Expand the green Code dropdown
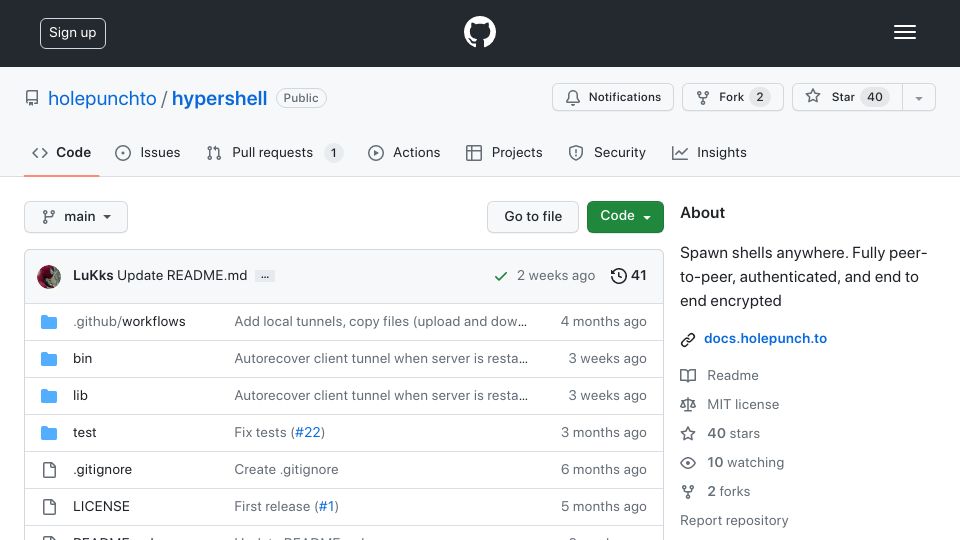960x540 pixels. 625,217
